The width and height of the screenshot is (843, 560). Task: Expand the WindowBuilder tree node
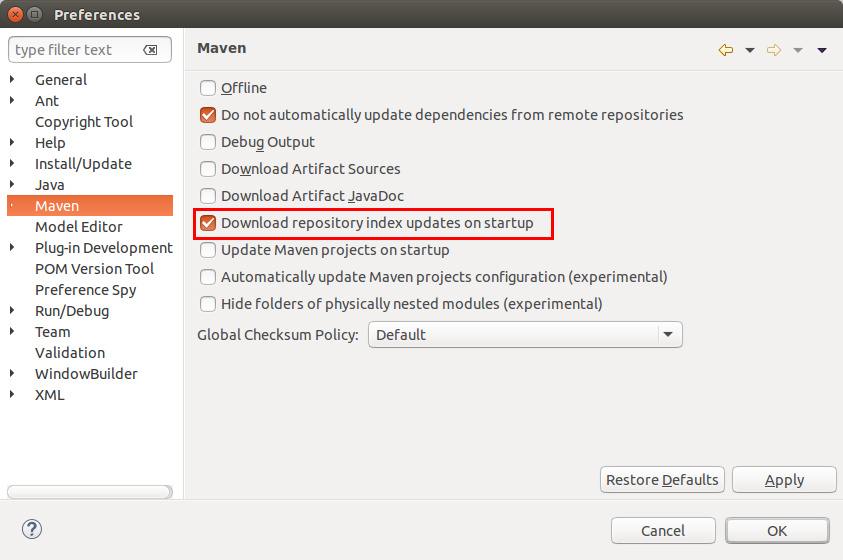12,374
